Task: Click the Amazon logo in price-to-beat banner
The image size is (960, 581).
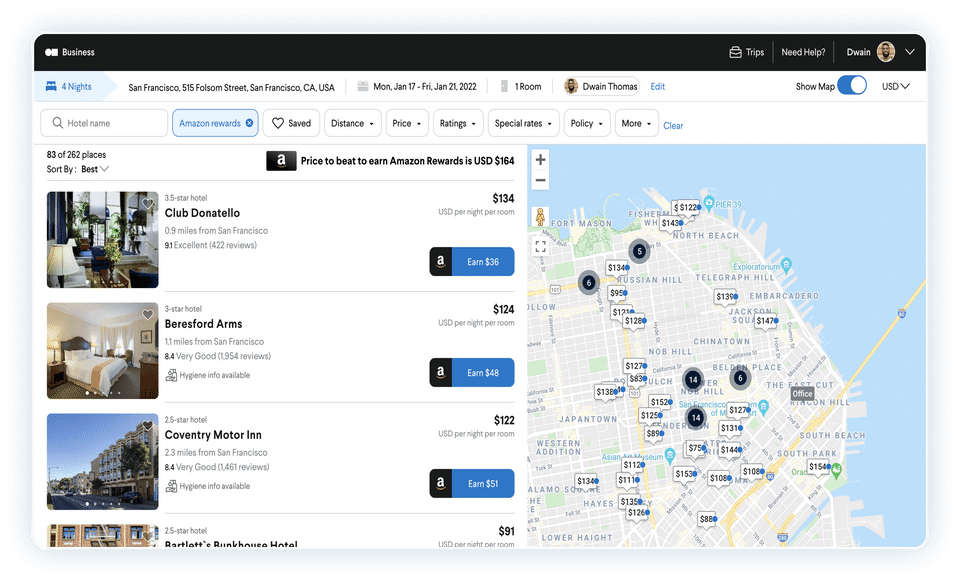Action: coord(281,160)
